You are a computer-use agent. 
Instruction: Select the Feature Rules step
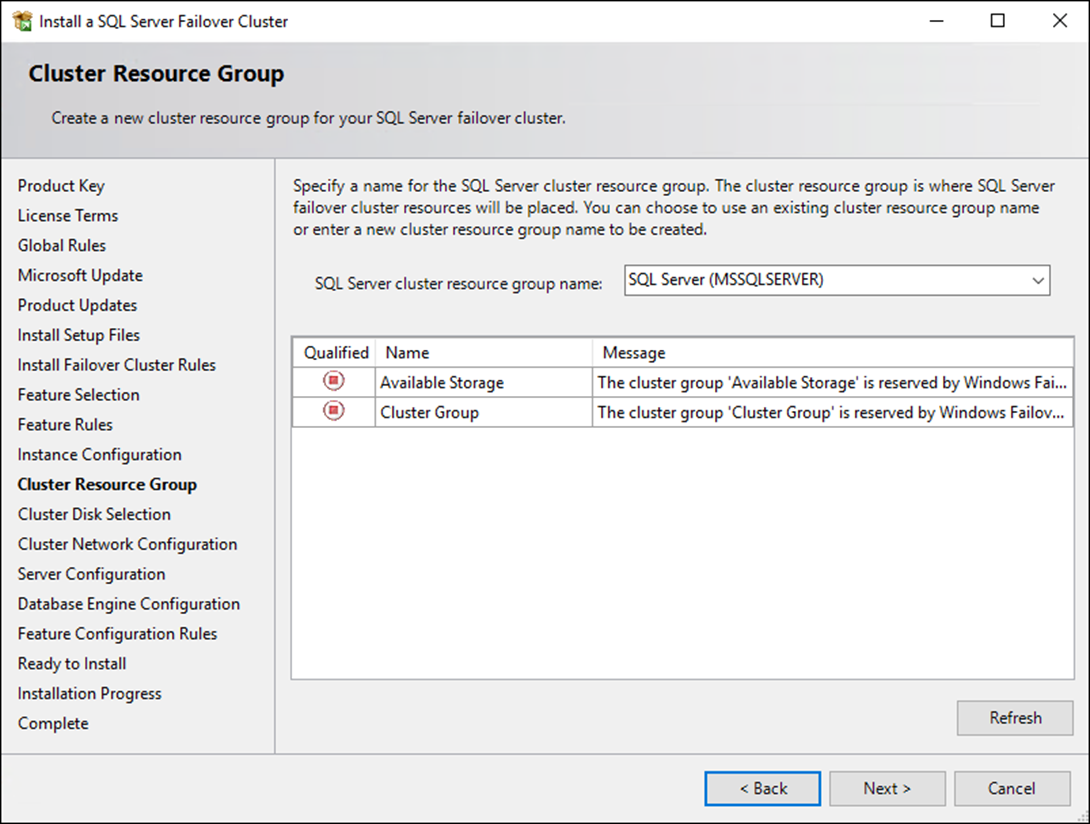[65, 425]
